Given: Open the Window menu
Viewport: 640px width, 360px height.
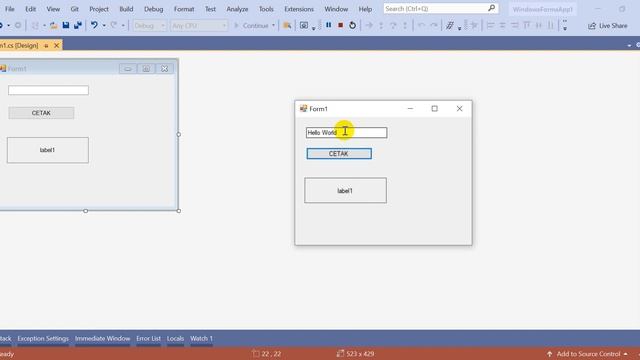Looking at the screenshot, I should [x=336, y=9].
